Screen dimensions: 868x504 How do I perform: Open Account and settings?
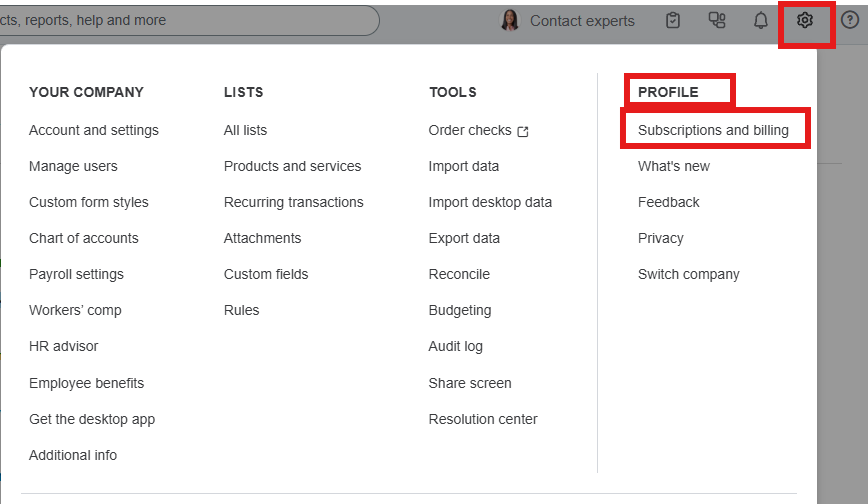tap(94, 130)
